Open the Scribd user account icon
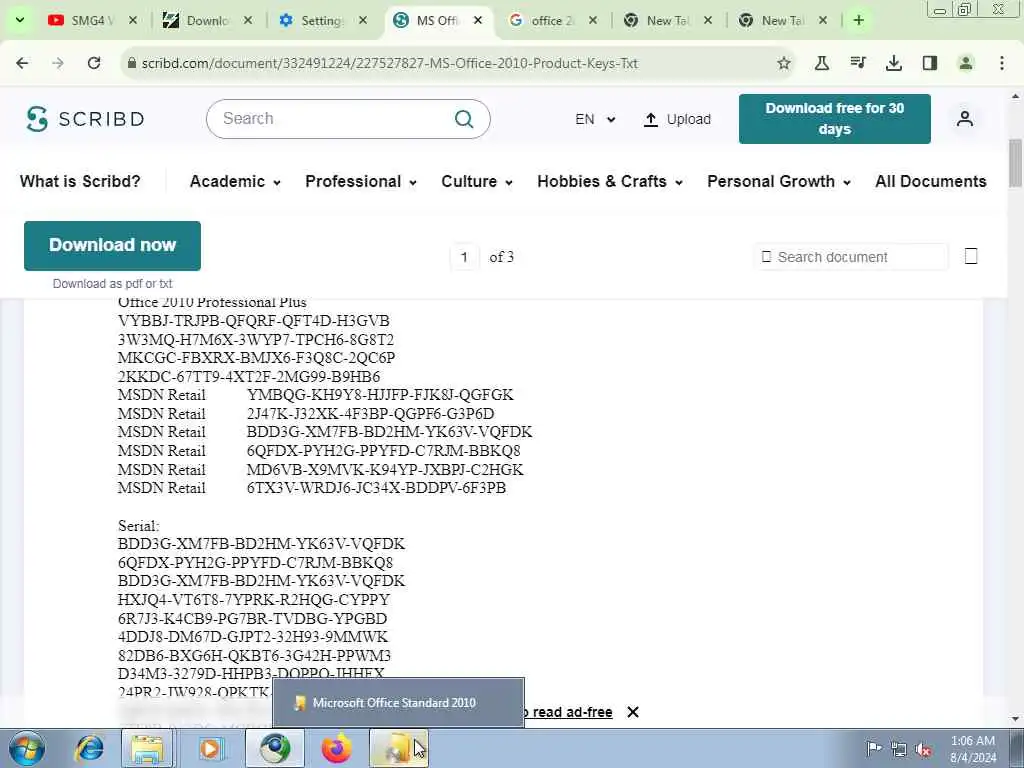 click(x=965, y=119)
